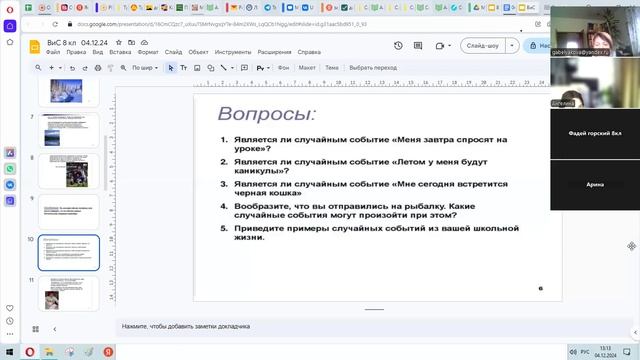Insert an image tool
640x360 pixels.
pos(197,68)
